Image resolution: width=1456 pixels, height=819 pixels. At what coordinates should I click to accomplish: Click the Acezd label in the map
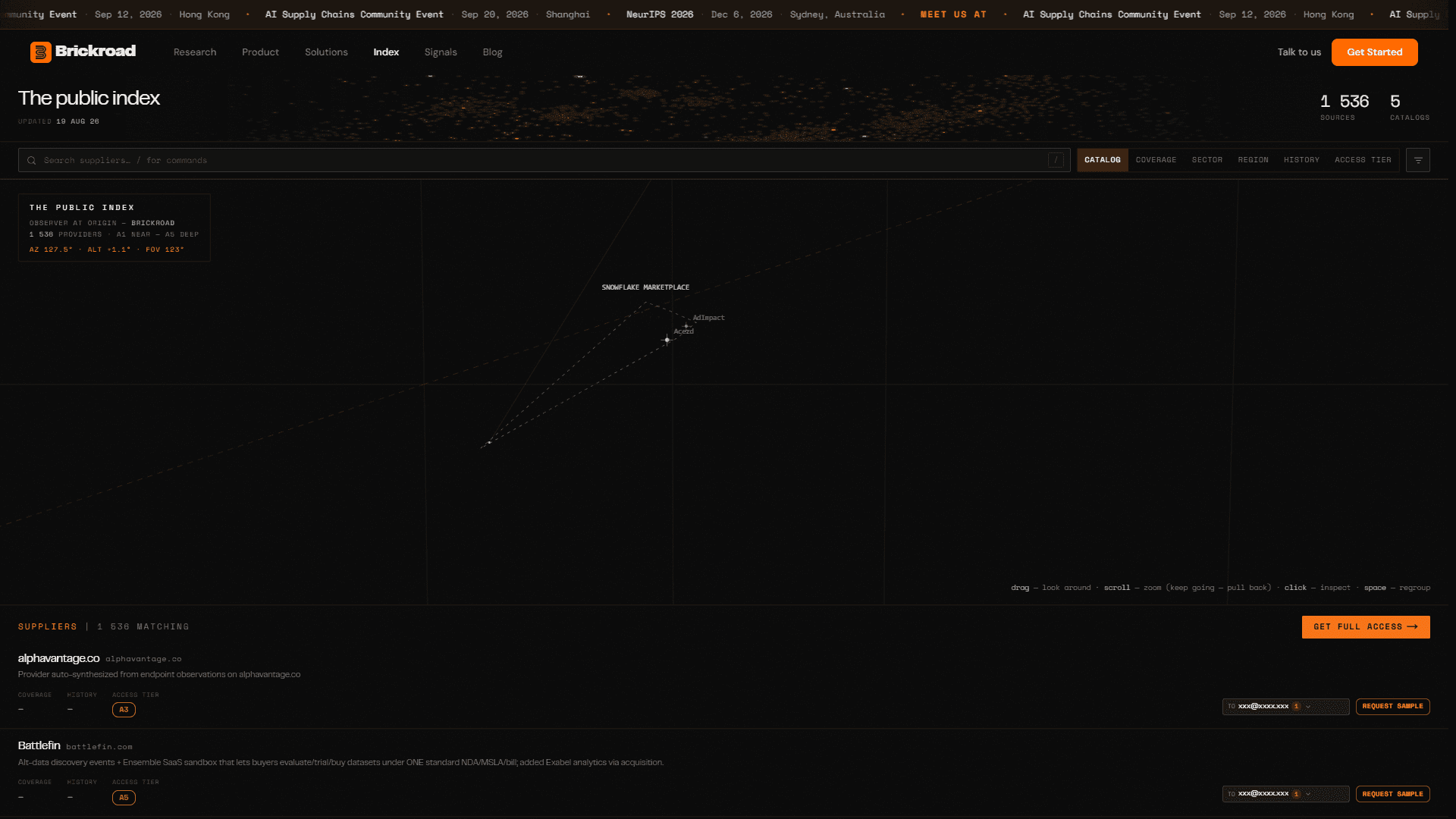click(x=683, y=331)
